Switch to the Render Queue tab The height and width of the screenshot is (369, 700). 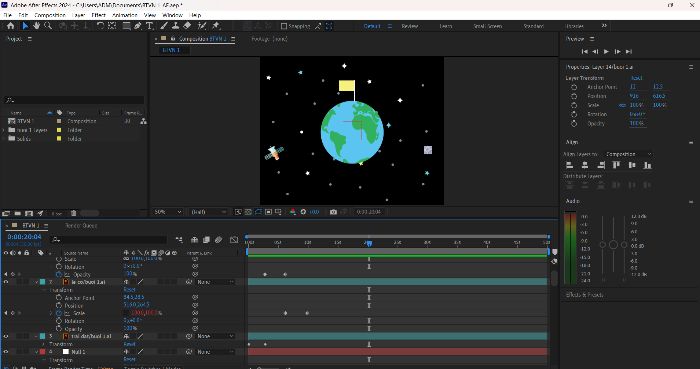click(81, 226)
